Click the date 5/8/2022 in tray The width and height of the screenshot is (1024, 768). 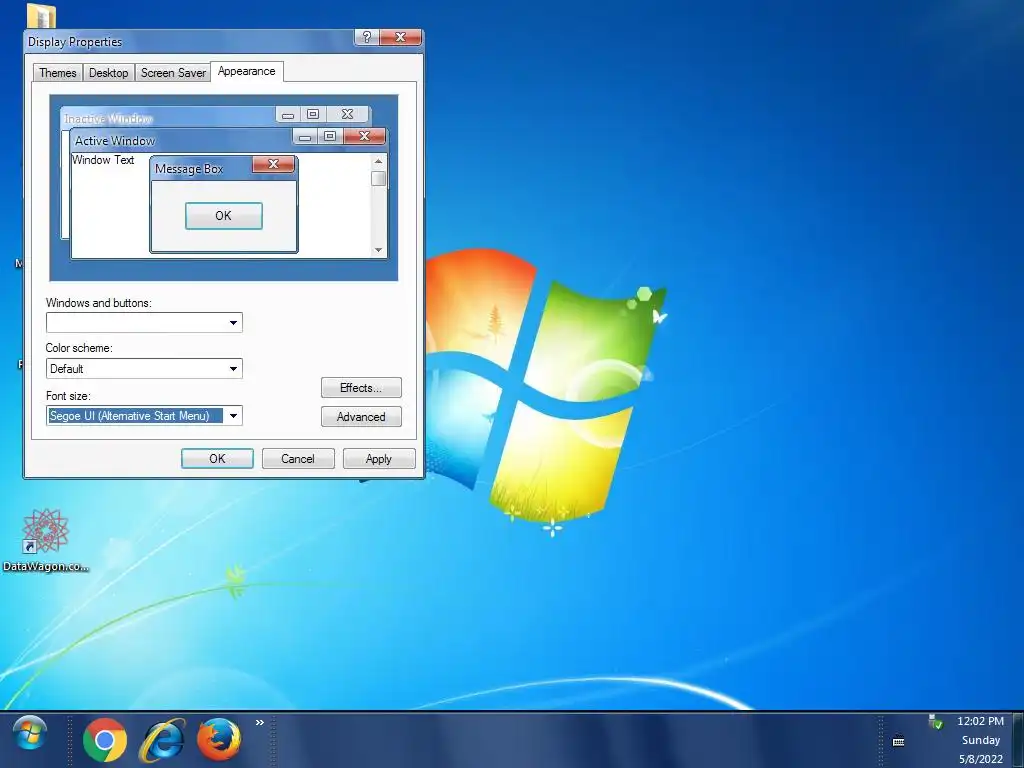981,759
